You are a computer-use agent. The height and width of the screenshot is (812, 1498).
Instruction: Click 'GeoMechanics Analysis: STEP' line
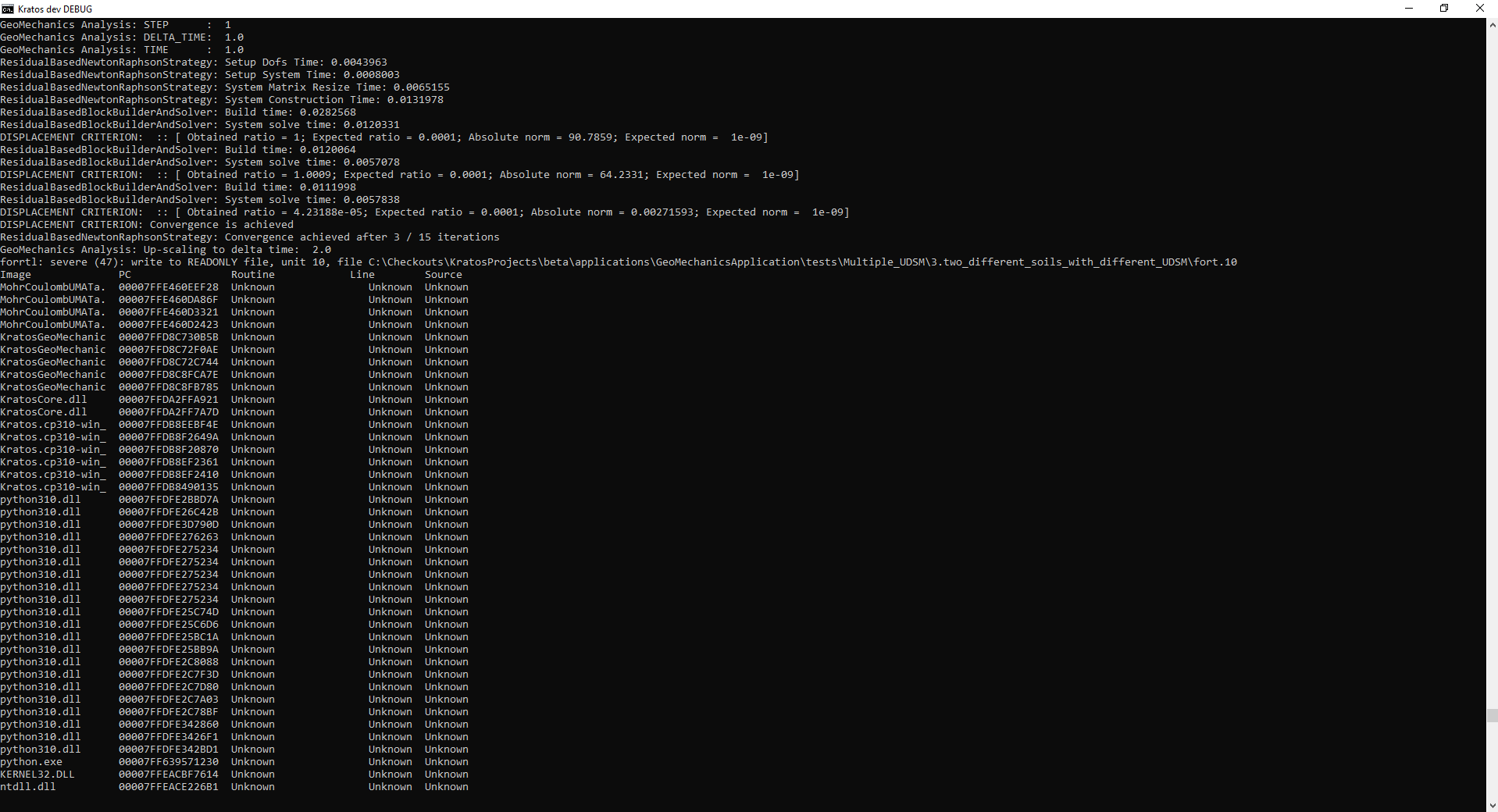(116, 25)
